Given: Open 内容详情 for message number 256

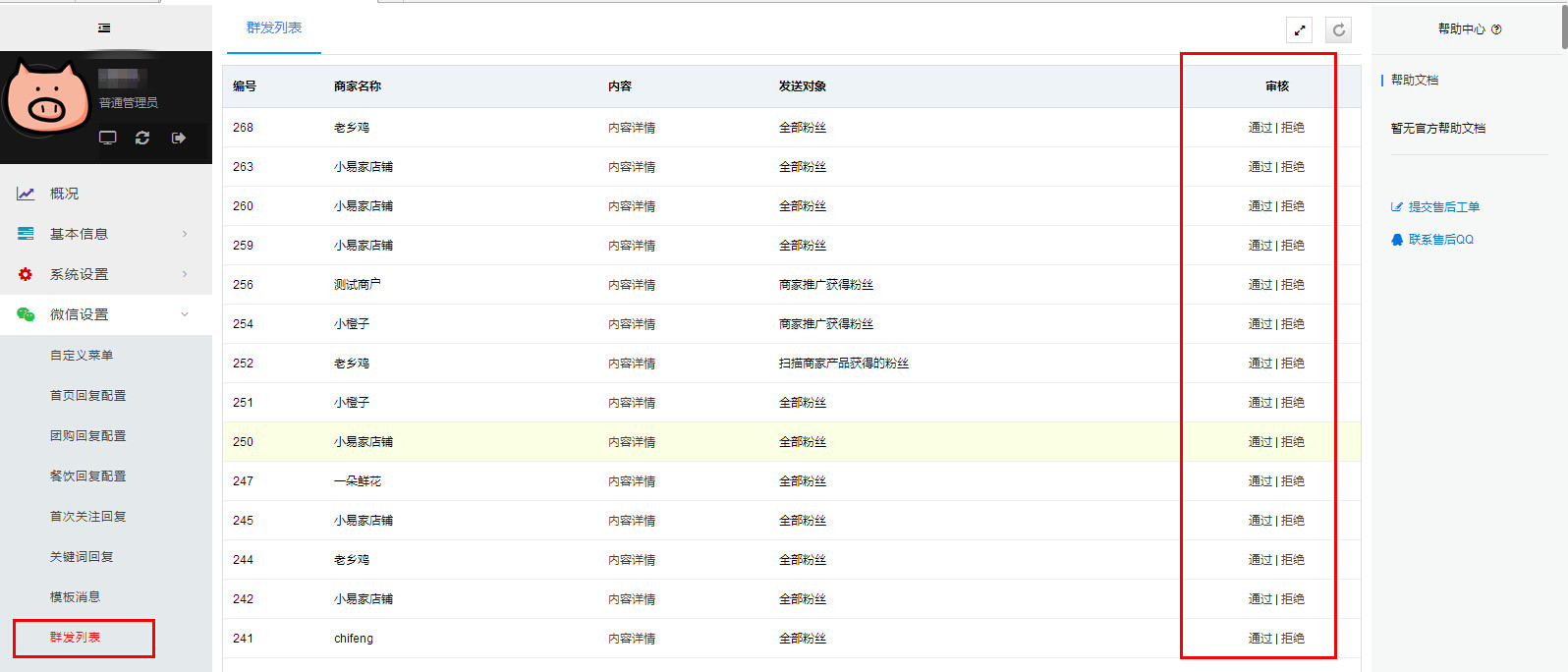Looking at the screenshot, I should (x=632, y=285).
